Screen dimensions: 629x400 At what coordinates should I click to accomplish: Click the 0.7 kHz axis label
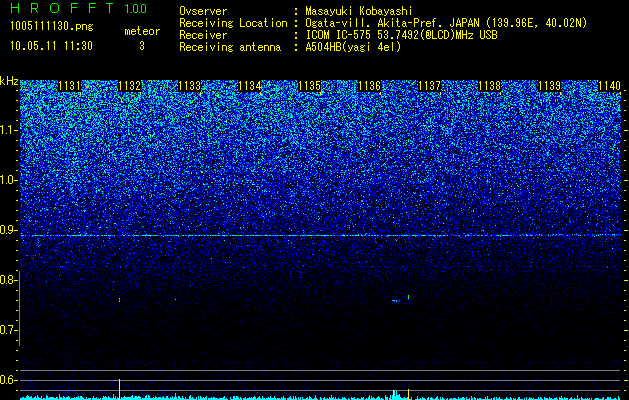click(x=7, y=330)
